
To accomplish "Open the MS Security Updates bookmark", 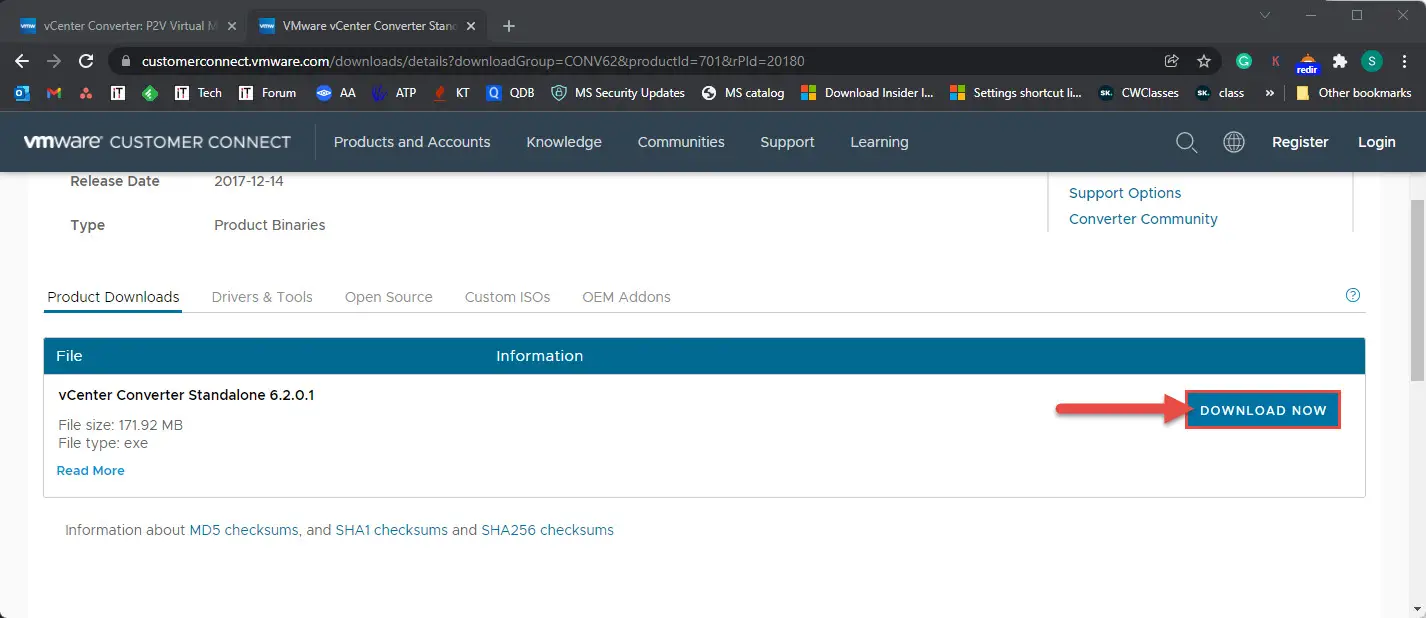I will pos(618,93).
